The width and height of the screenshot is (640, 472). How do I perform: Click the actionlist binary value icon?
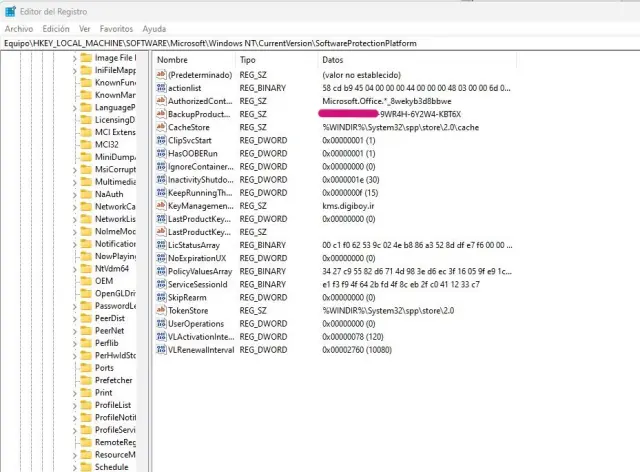[160, 88]
